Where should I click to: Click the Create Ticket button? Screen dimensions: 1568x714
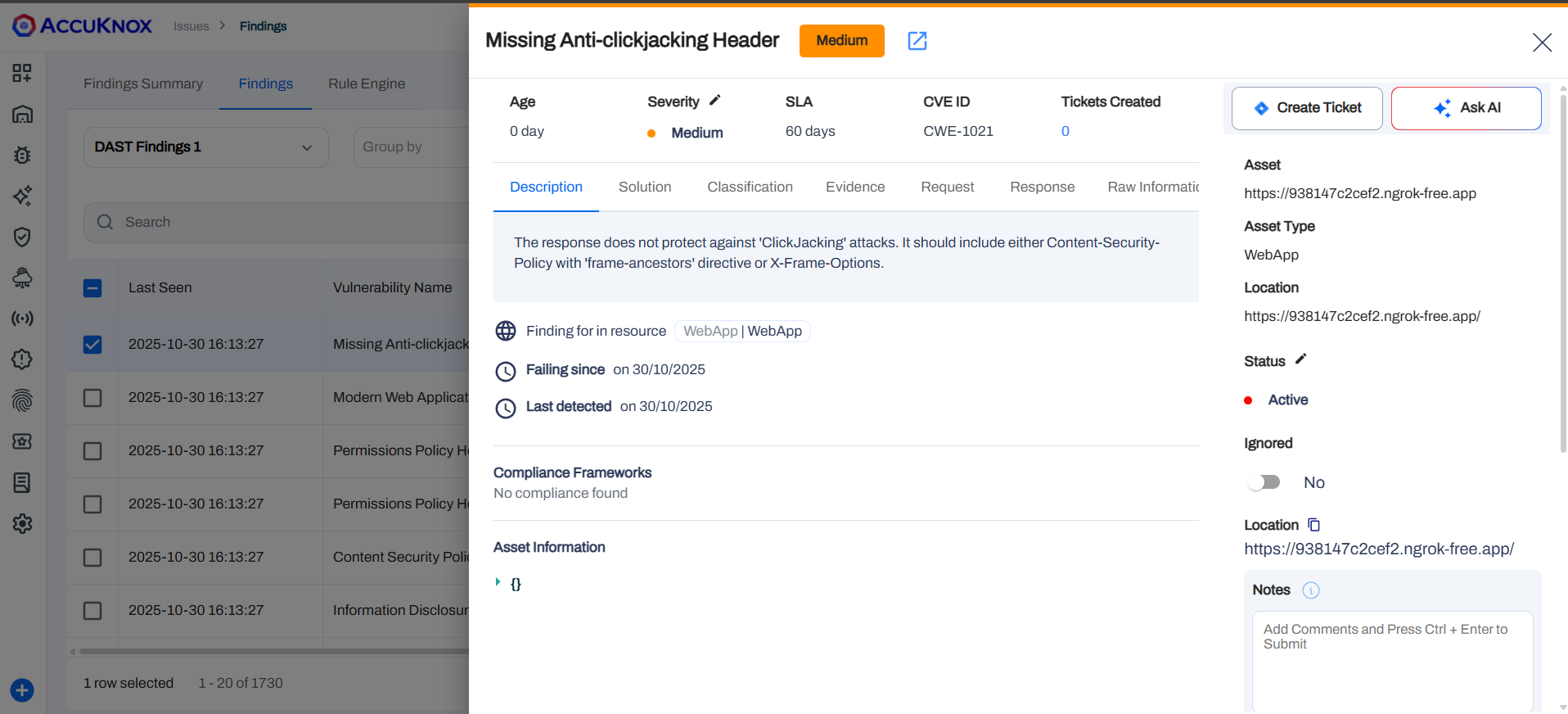point(1306,108)
